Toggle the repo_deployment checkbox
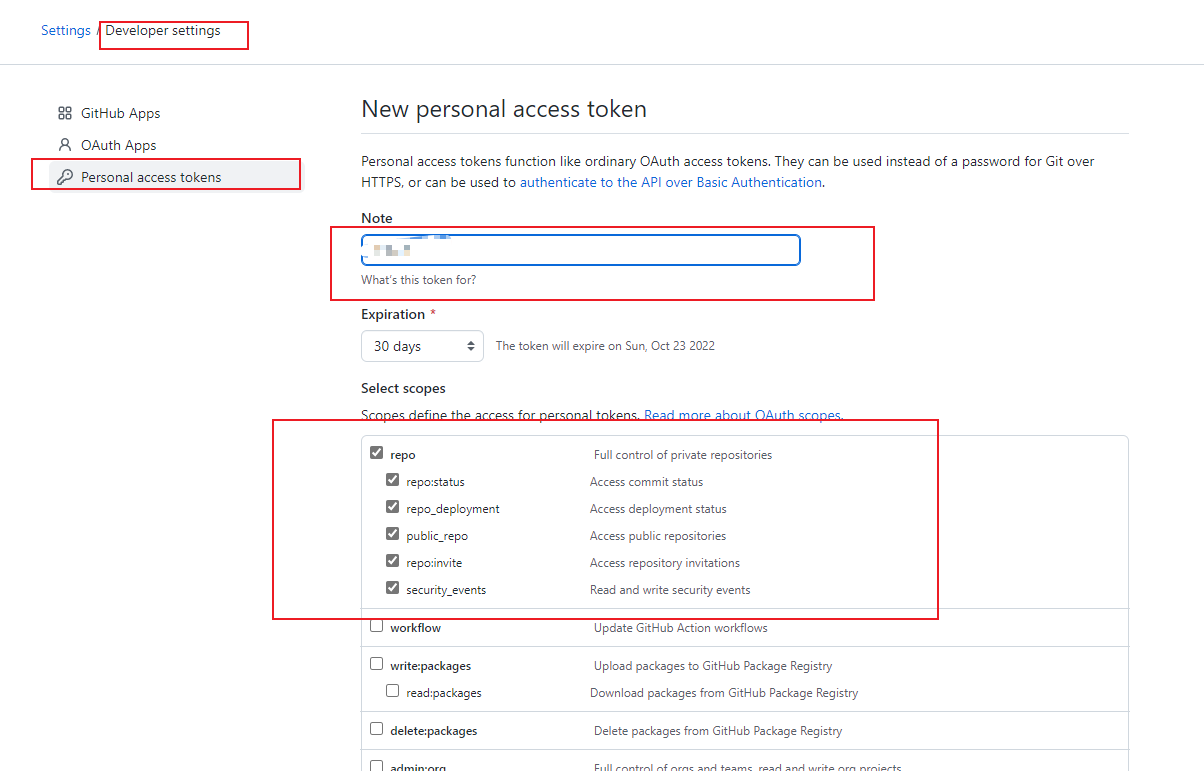This screenshot has width=1204, height=771. pos(393,507)
